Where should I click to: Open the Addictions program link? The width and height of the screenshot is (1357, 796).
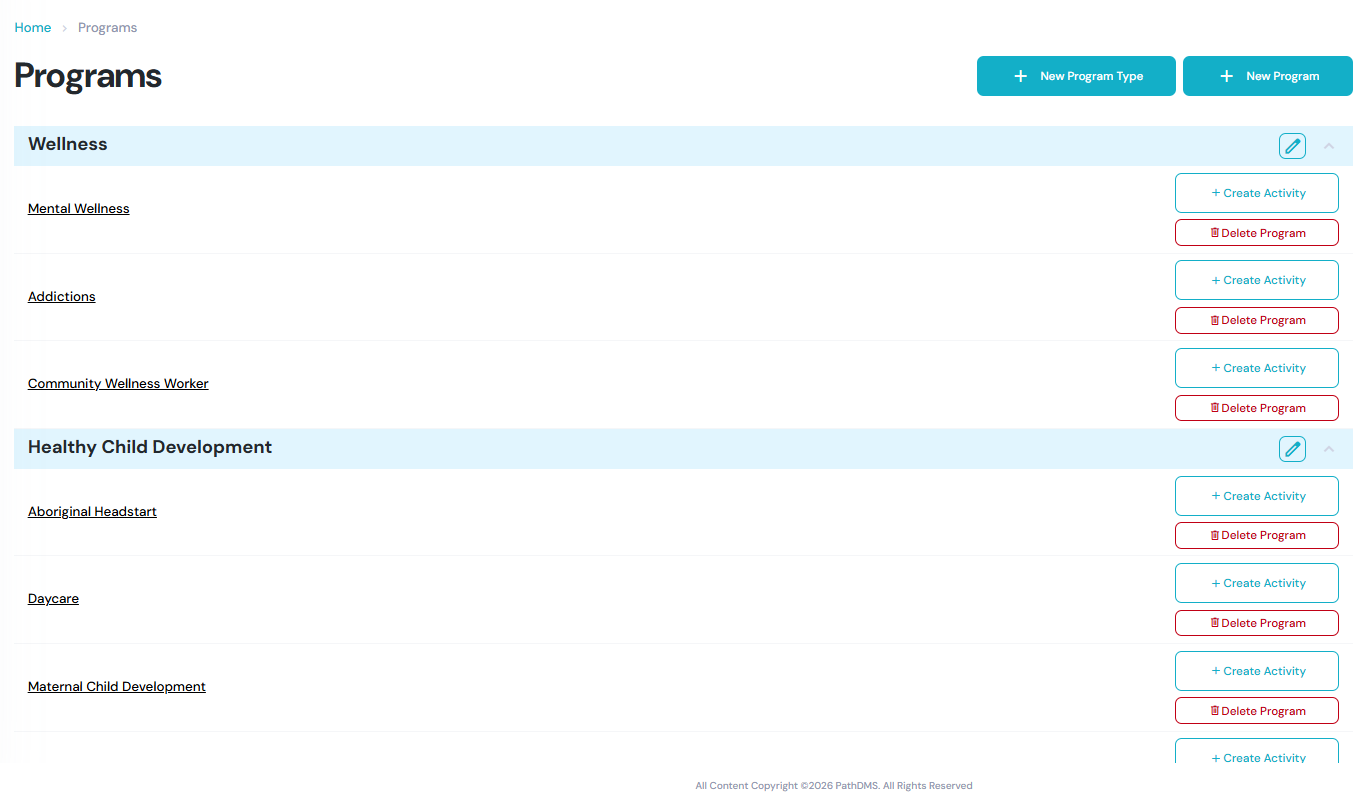coord(62,297)
